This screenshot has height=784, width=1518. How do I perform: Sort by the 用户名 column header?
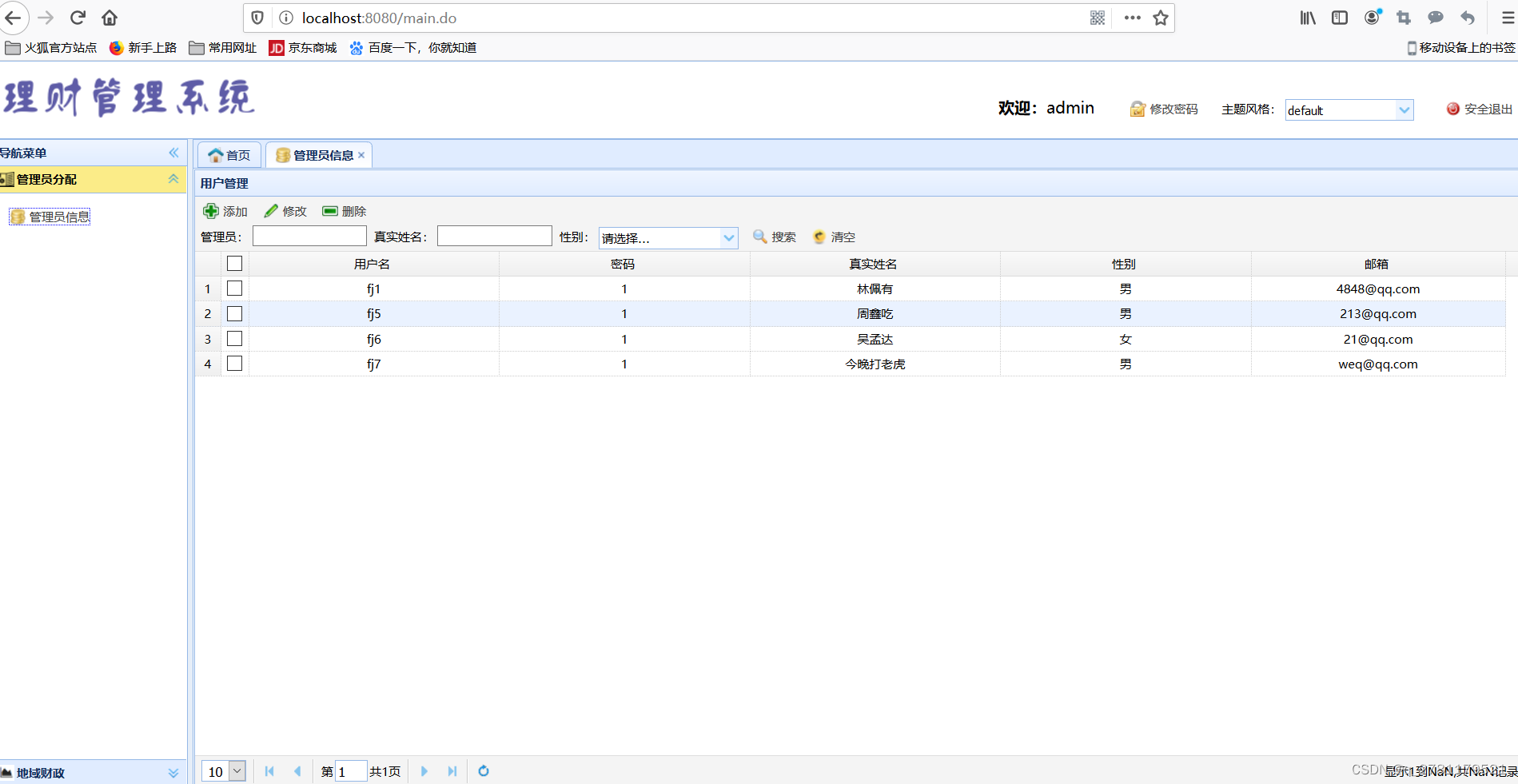pos(373,264)
